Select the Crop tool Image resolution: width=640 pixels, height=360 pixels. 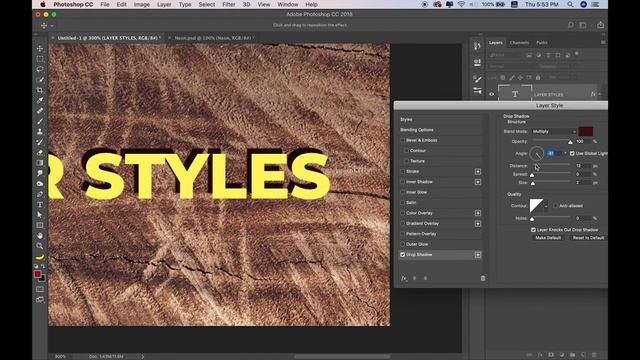[x=40, y=90]
